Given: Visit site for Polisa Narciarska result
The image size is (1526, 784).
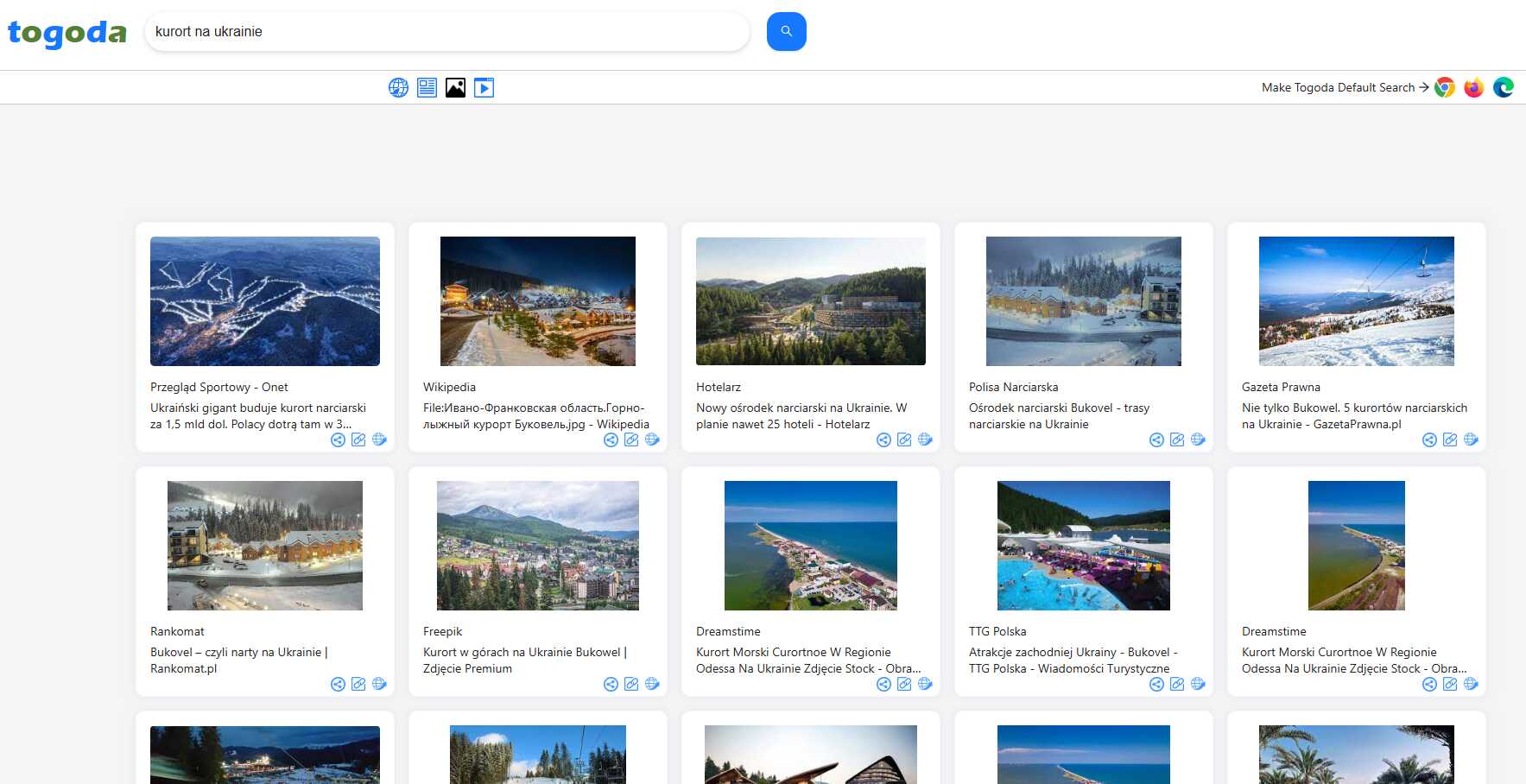Looking at the screenshot, I should (1198, 439).
